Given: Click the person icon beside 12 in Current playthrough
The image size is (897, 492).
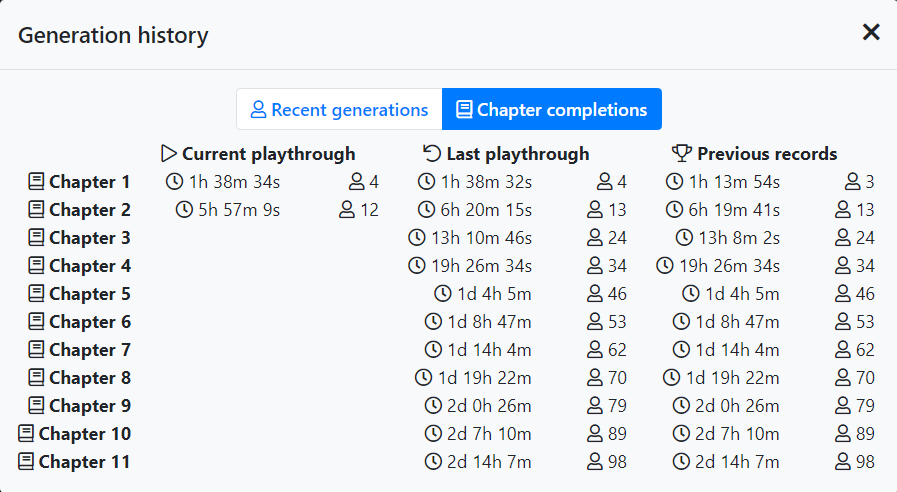Looking at the screenshot, I should [x=347, y=209].
